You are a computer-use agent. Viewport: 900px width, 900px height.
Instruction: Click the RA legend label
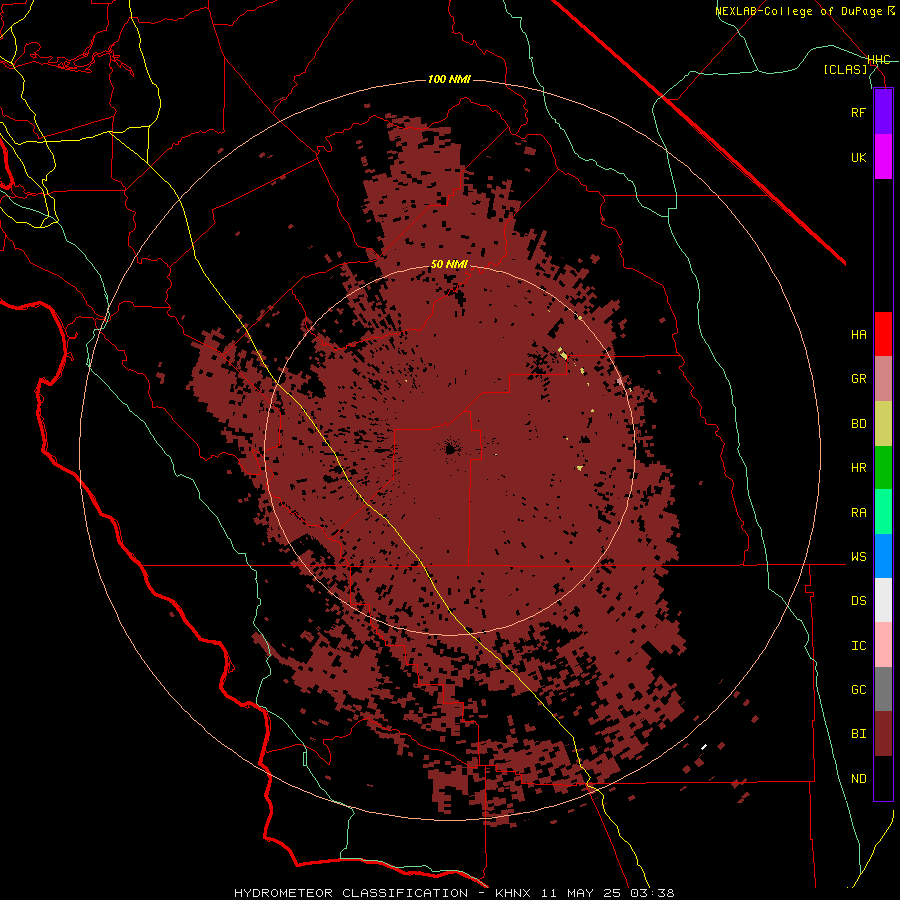click(858, 513)
